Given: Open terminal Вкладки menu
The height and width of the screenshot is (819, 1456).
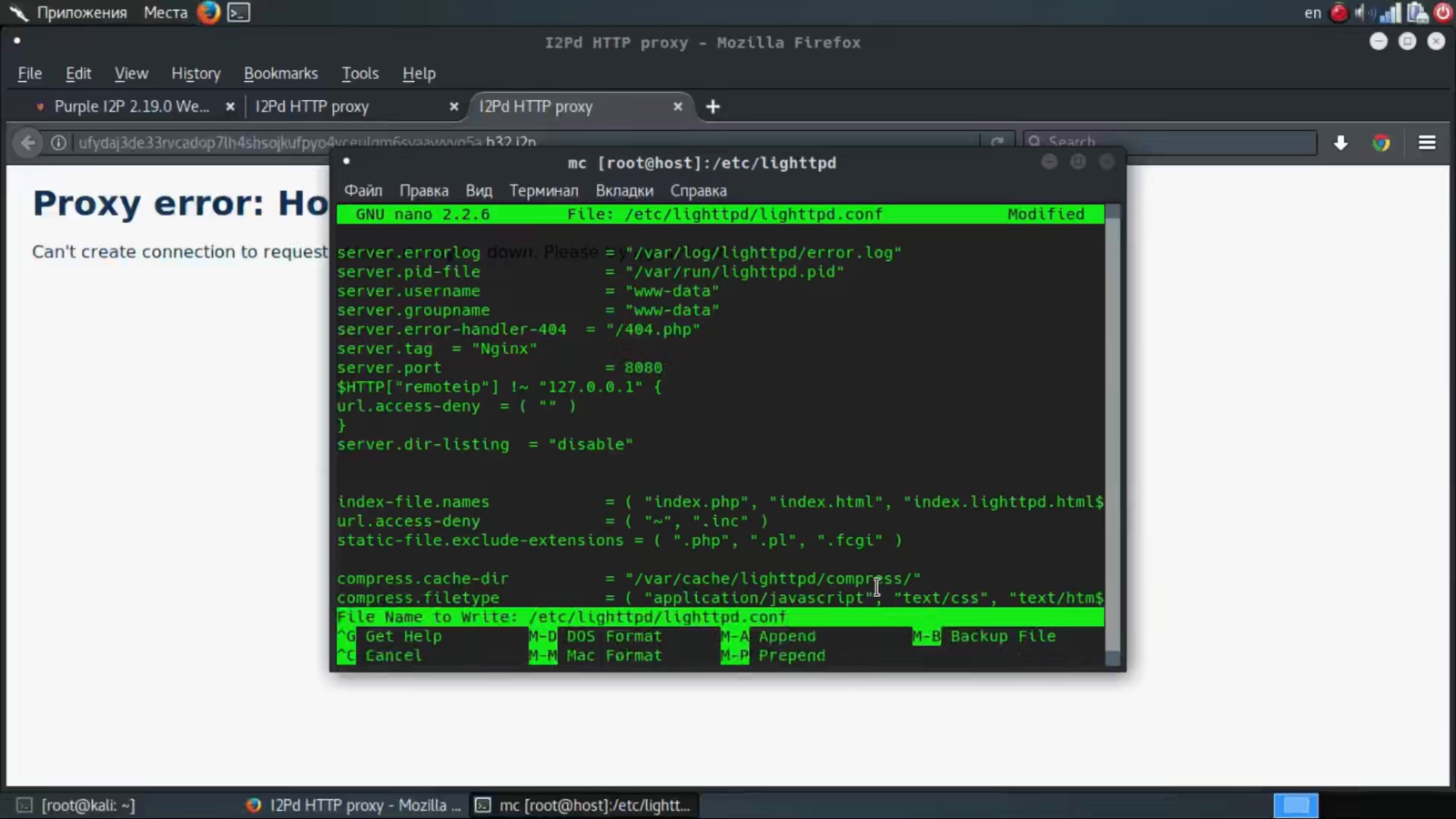Looking at the screenshot, I should click(x=624, y=190).
